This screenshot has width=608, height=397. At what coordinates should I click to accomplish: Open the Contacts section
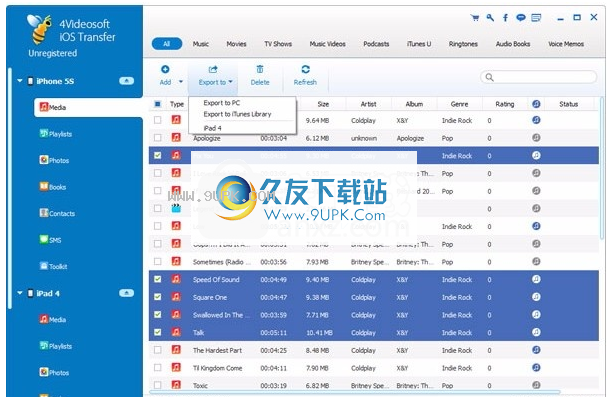tap(57, 213)
